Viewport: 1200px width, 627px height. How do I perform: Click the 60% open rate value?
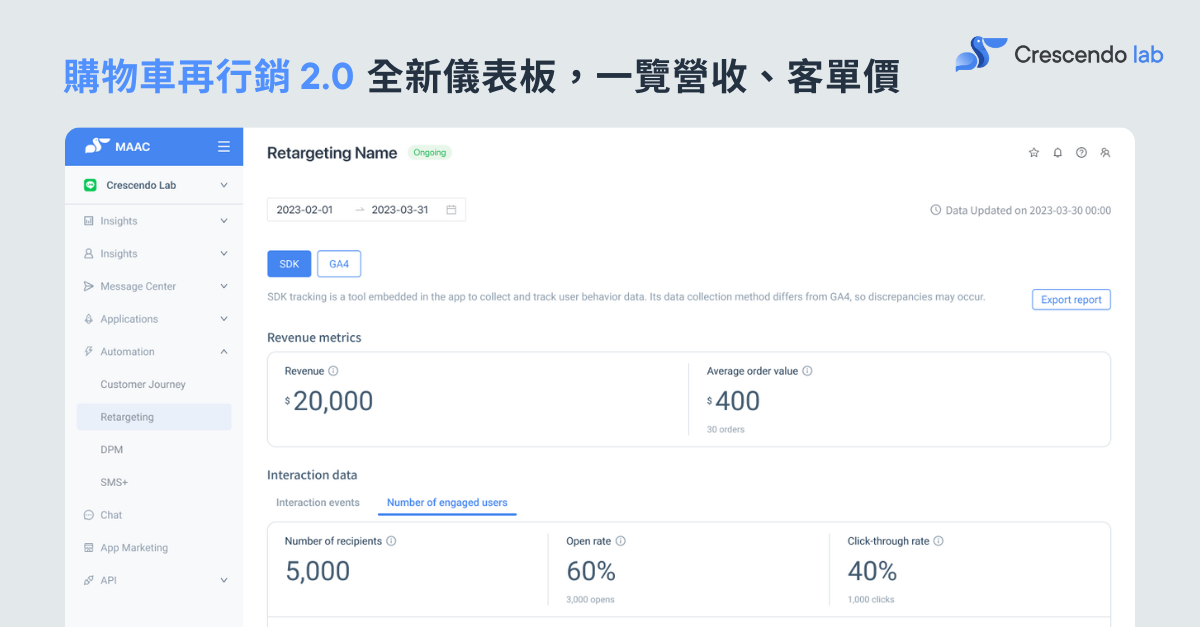(591, 571)
